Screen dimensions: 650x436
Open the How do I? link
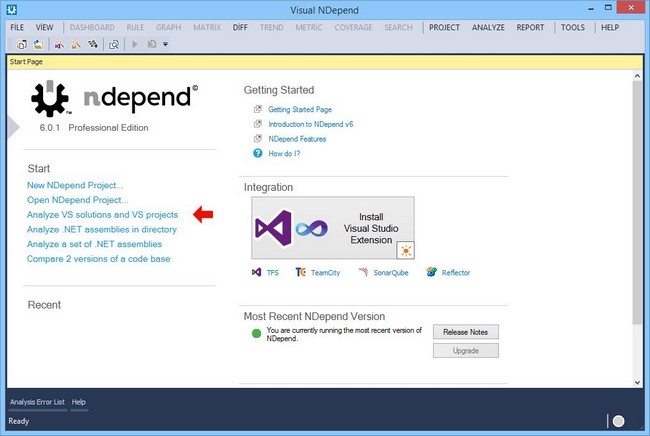click(x=284, y=153)
